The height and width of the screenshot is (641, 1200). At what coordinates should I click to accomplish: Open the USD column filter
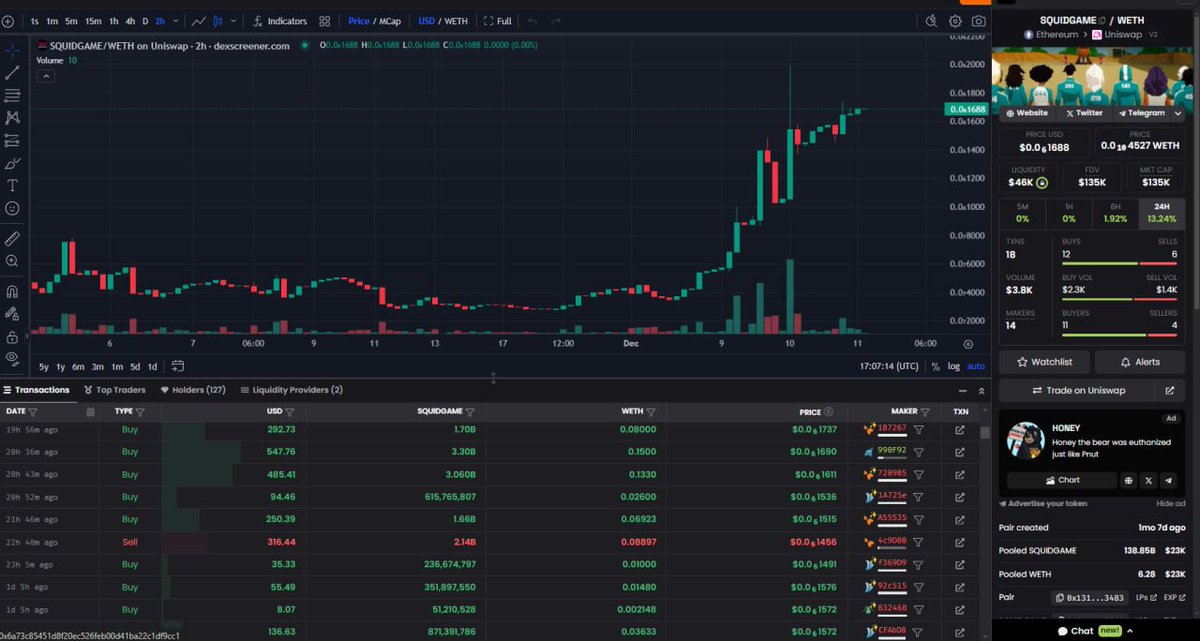click(x=290, y=412)
